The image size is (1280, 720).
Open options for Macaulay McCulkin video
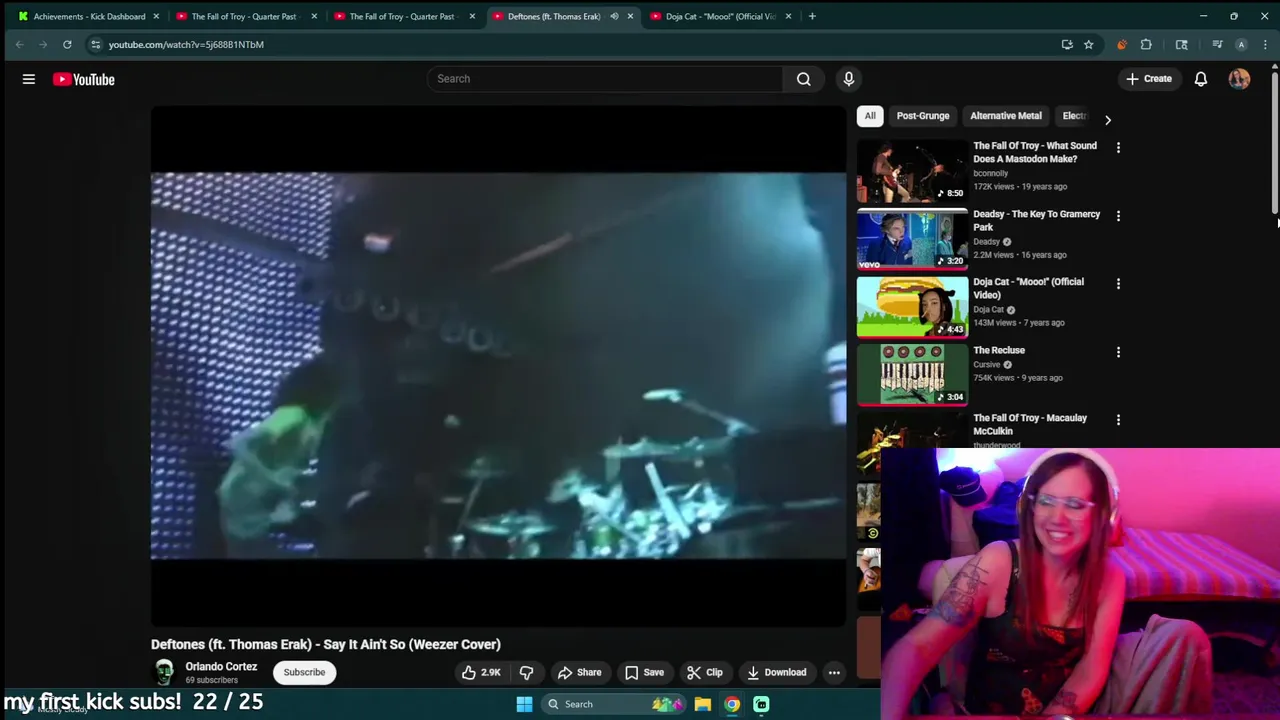(x=1118, y=420)
